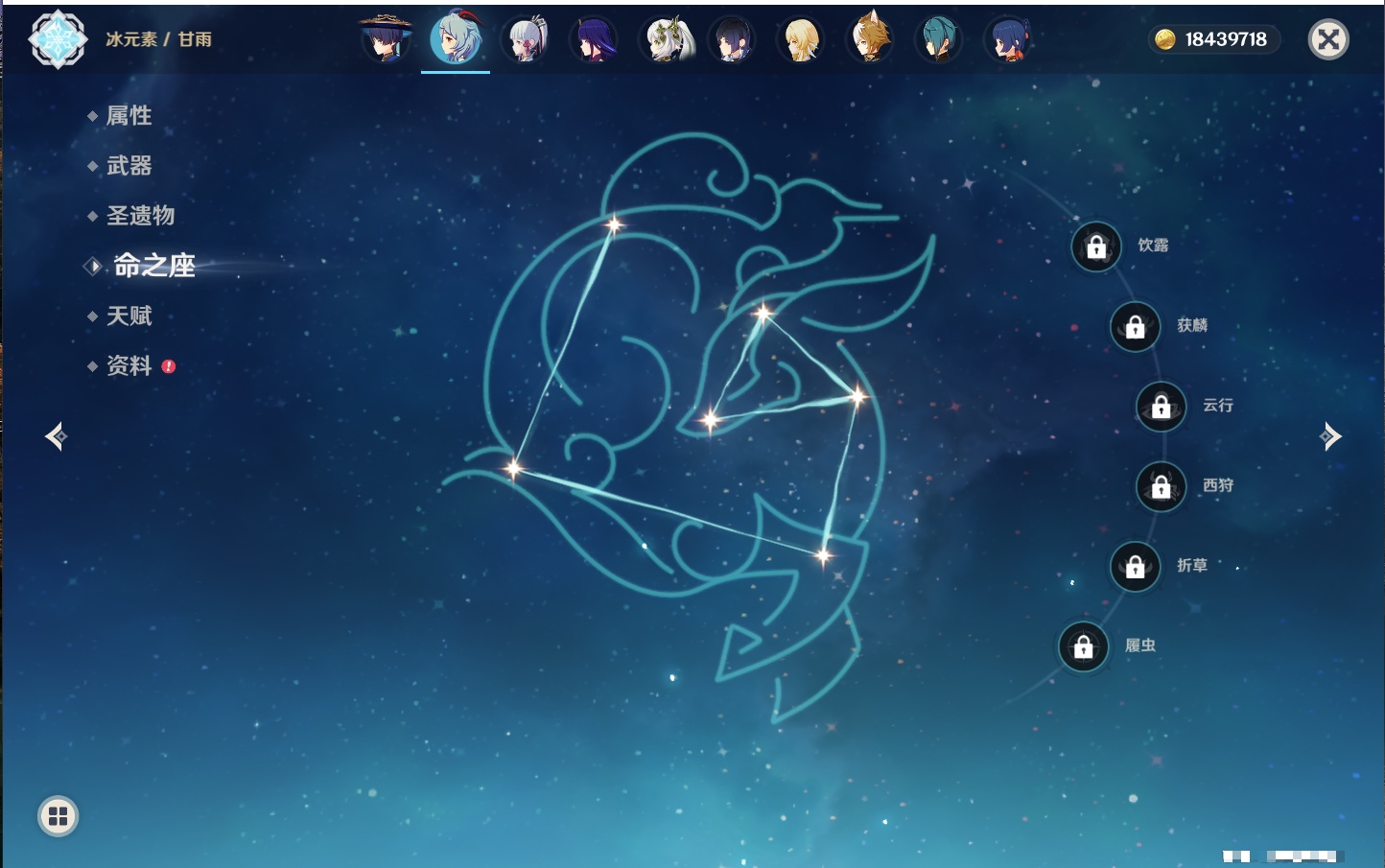The image size is (1385, 868).
Task: Open locked constellation node 云行
Action: (x=1162, y=407)
